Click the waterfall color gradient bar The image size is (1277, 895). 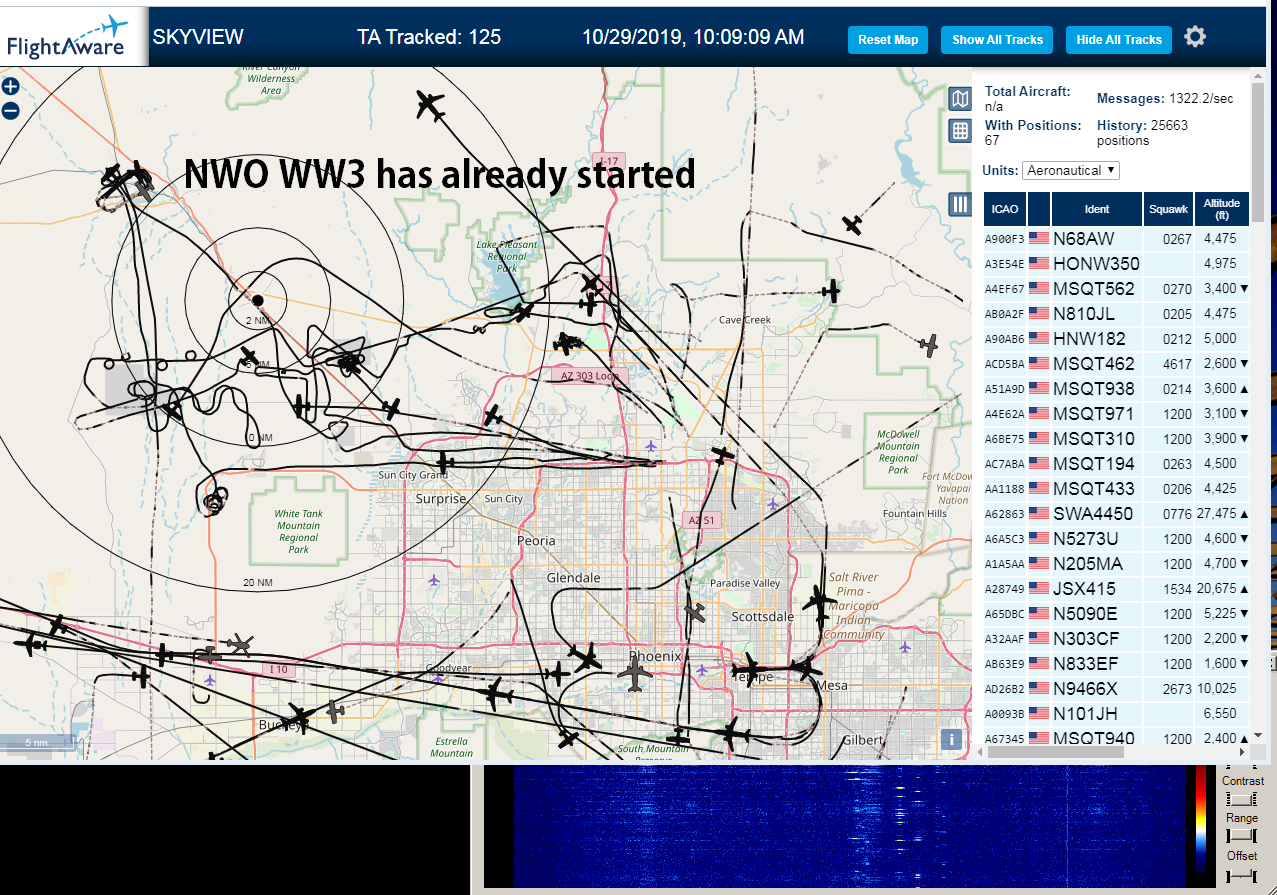(1201, 821)
